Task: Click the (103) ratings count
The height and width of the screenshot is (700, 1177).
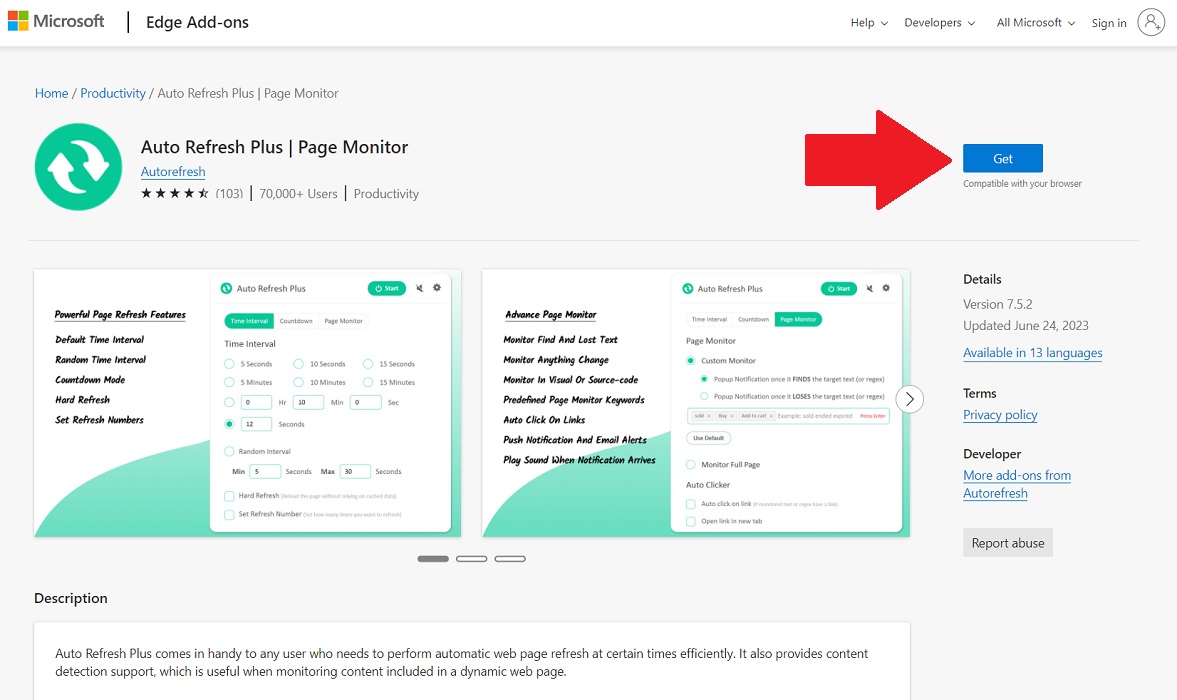Action: click(230, 193)
